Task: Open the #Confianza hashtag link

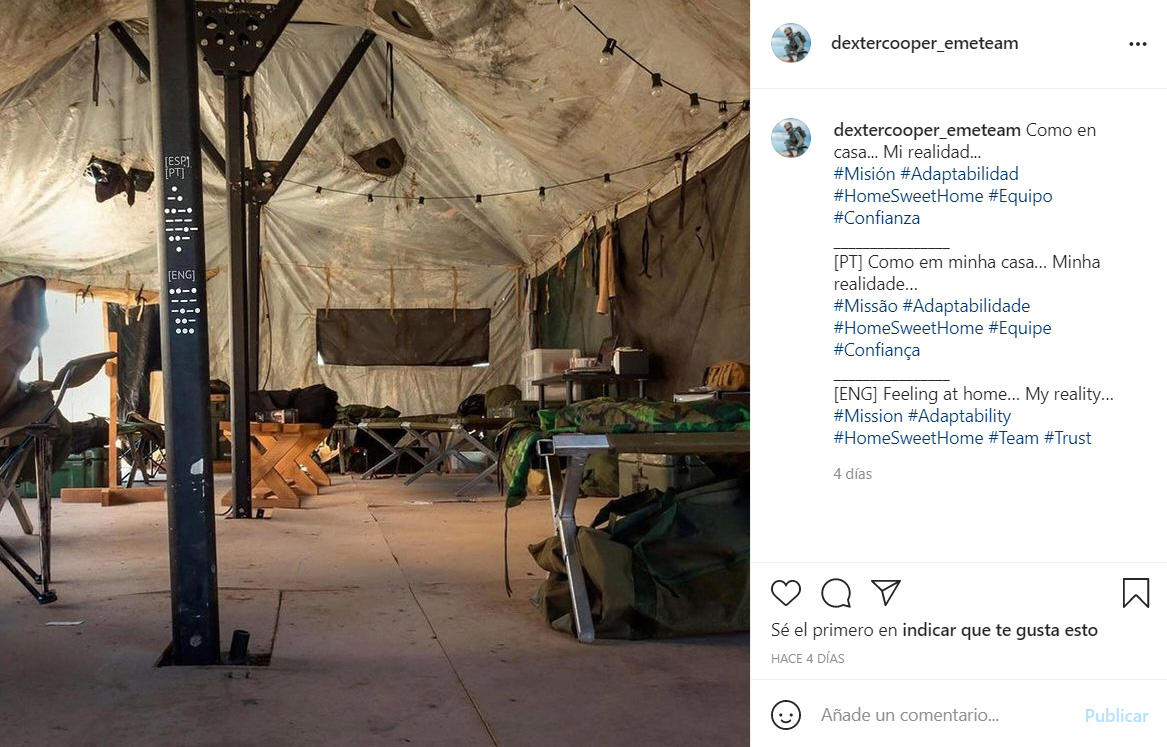Action: tap(877, 218)
